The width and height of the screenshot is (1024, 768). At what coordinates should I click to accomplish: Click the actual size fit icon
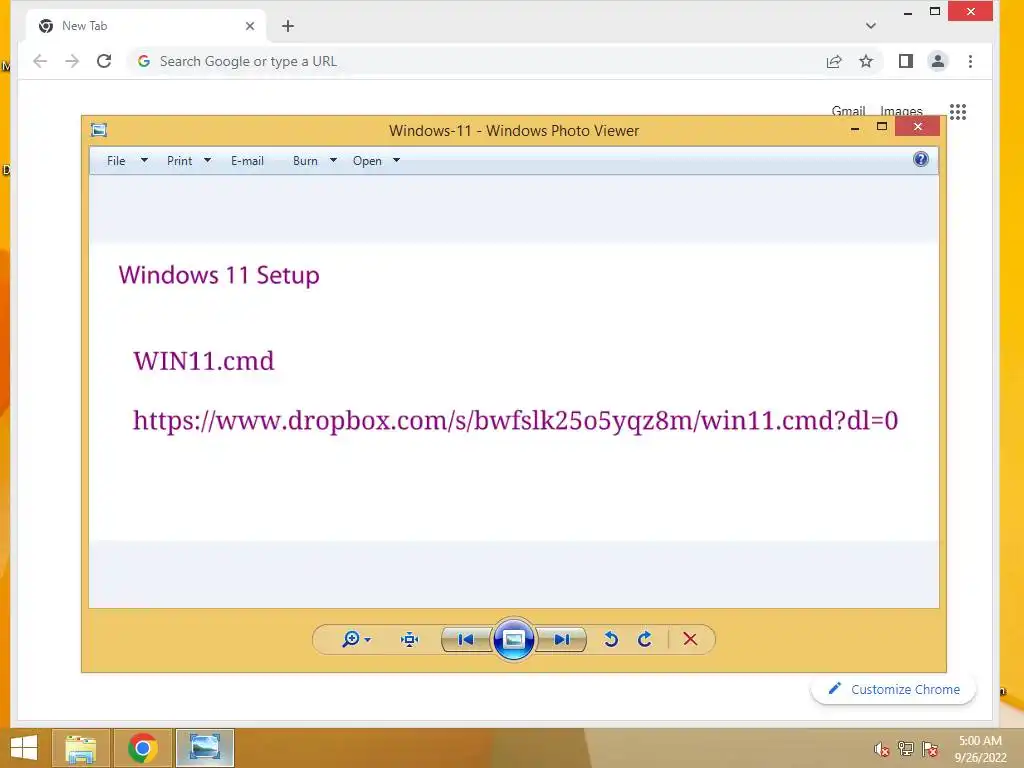409,639
